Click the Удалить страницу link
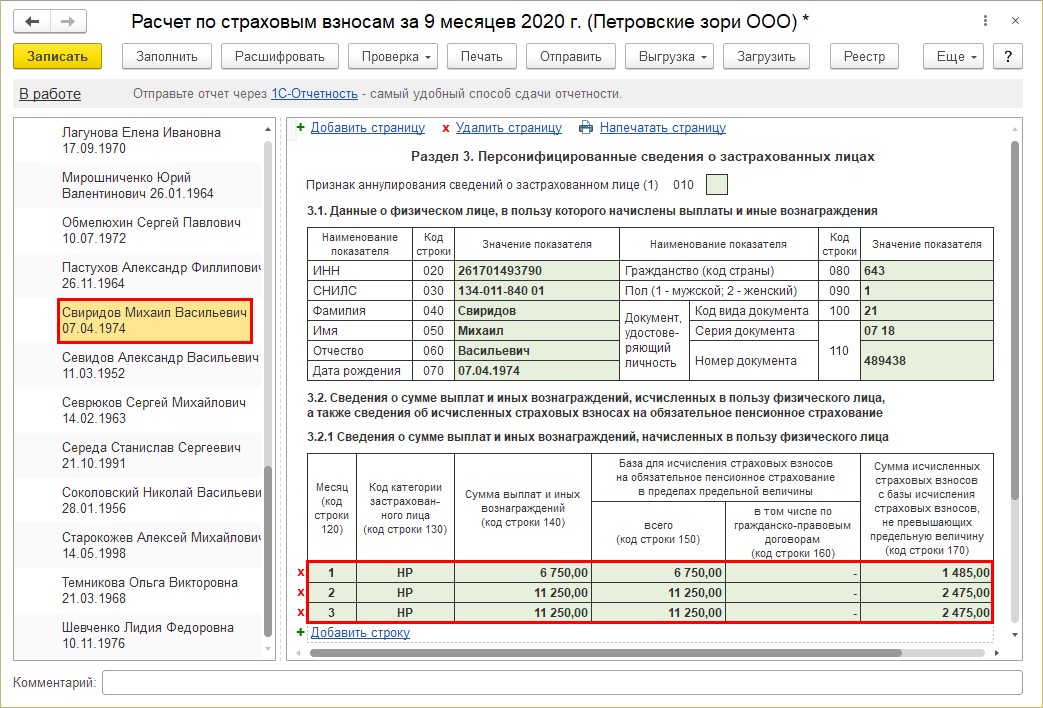Image resolution: width=1043 pixels, height=708 pixels. coord(509,127)
